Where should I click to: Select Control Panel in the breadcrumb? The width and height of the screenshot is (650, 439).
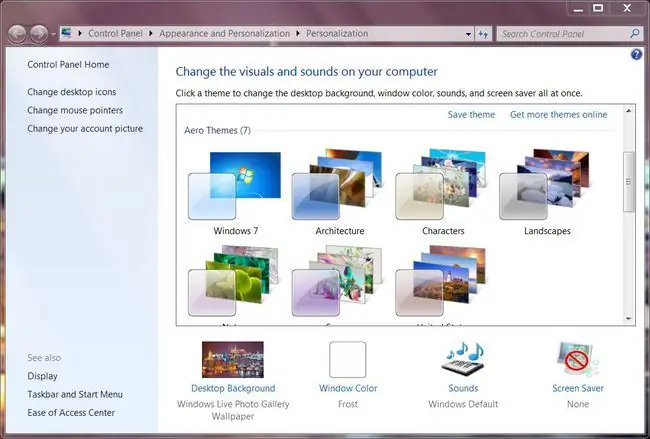click(115, 34)
